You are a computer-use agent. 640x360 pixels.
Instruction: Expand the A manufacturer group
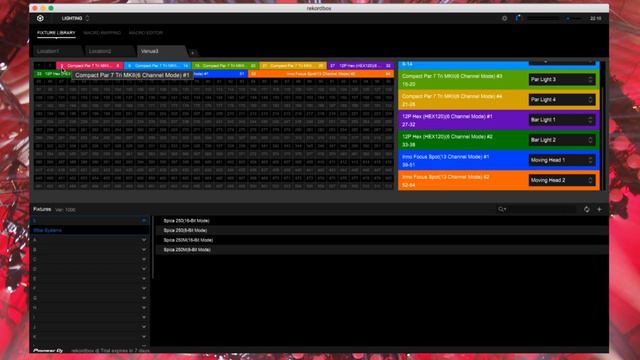coord(144,240)
